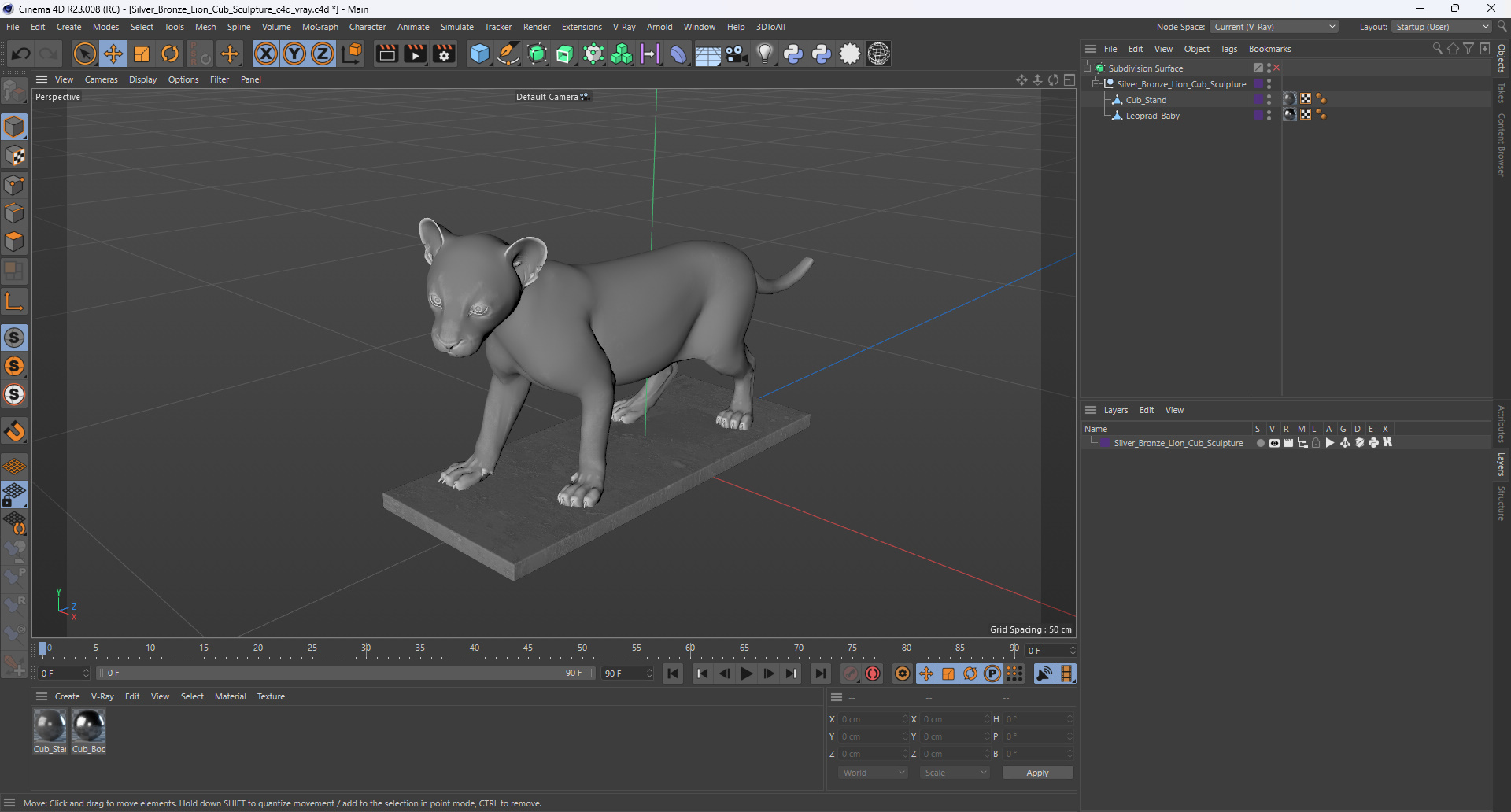The width and height of the screenshot is (1511, 812).
Task: Open the viewport Display menu
Action: coord(142,79)
